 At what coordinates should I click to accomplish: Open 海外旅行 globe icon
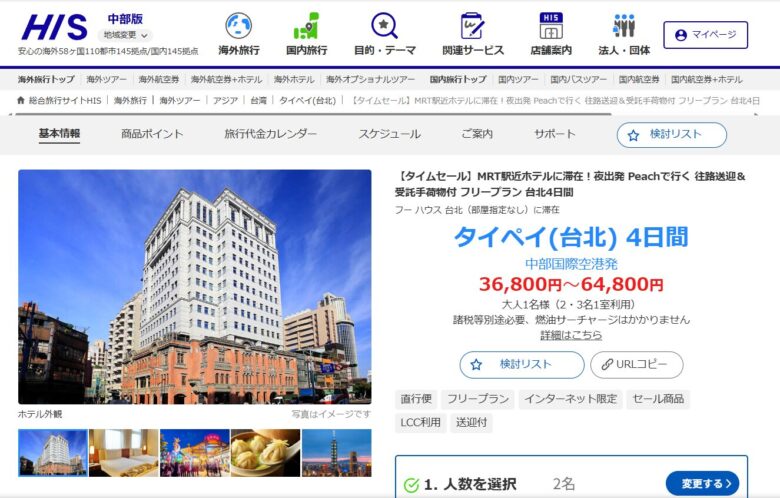coord(238,27)
